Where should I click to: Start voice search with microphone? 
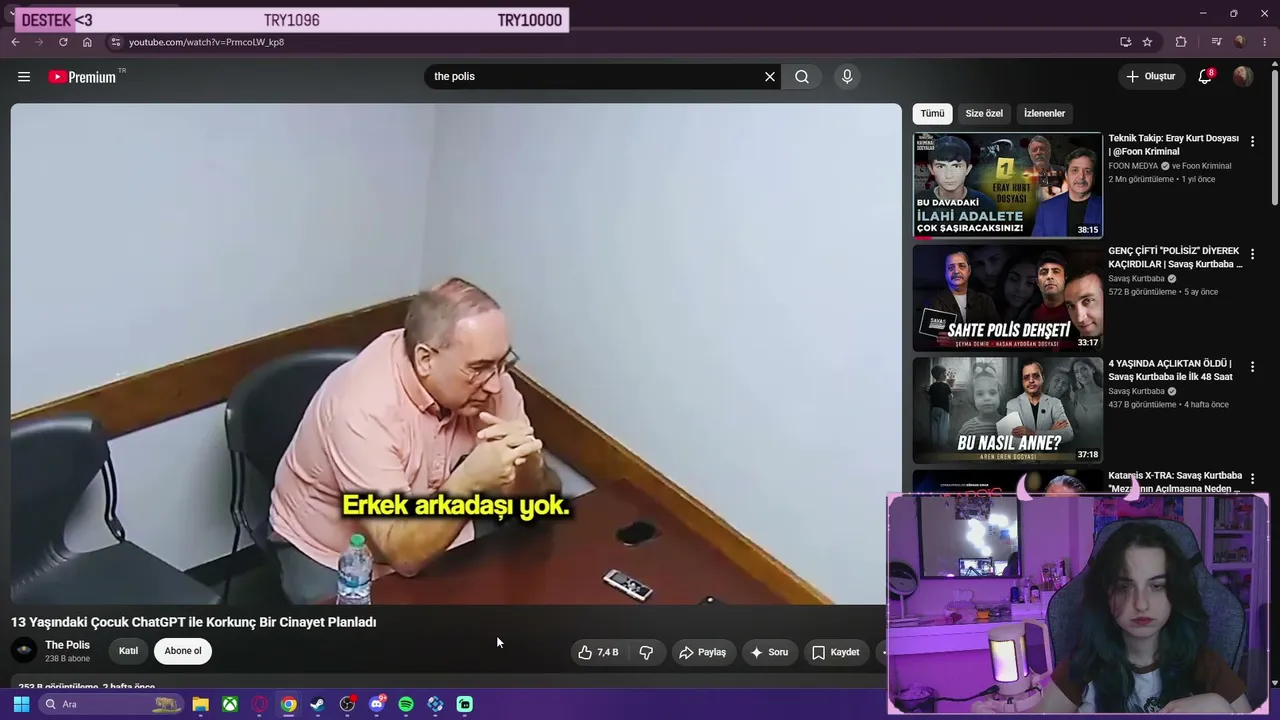click(847, 77)
